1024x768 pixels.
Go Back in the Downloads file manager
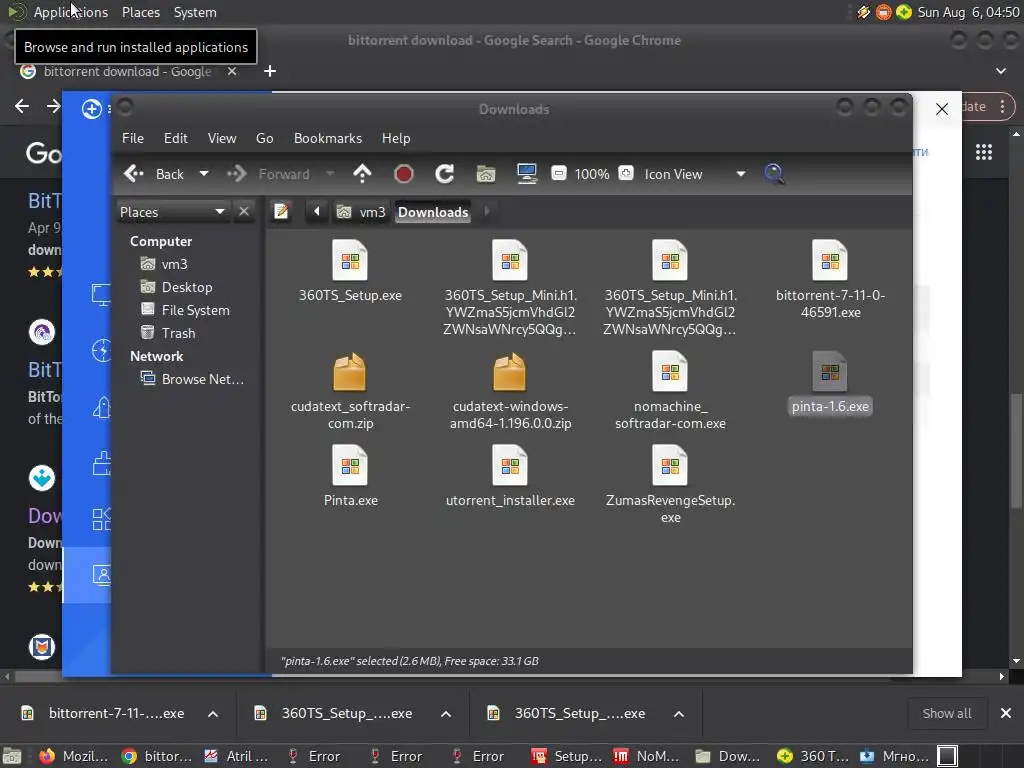[x=154, y=174]
